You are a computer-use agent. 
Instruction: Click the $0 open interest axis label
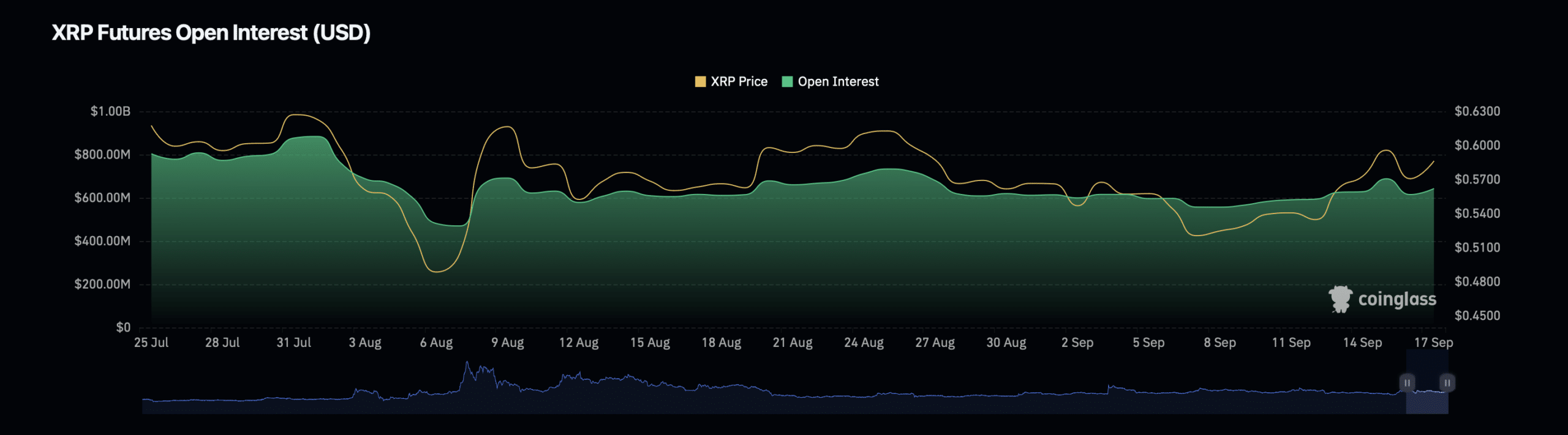point(123,327)
